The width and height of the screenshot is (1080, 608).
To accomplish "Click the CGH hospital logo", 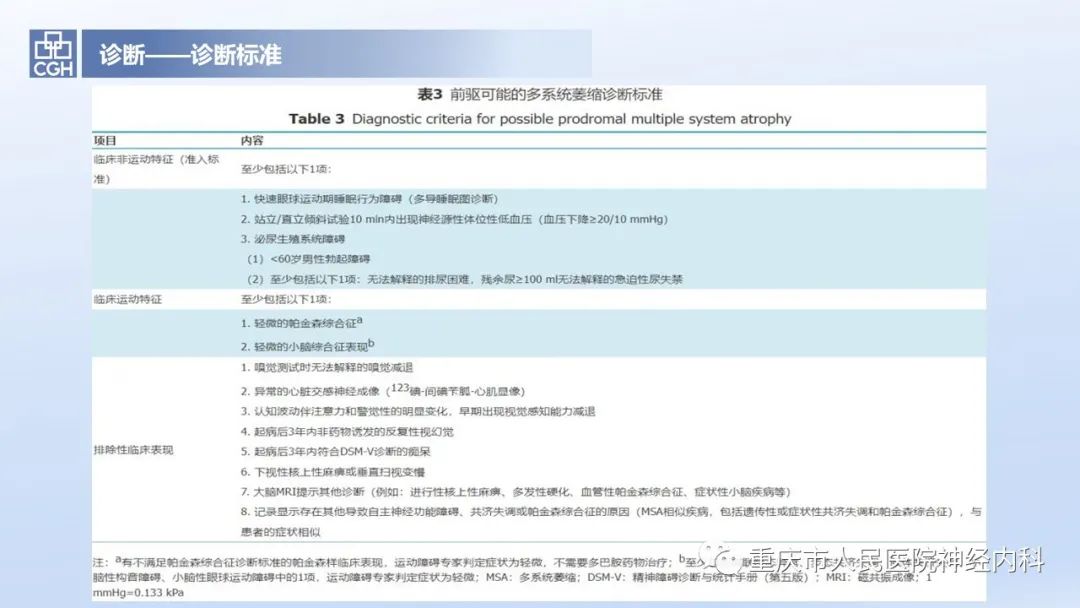I will point(52,54).
